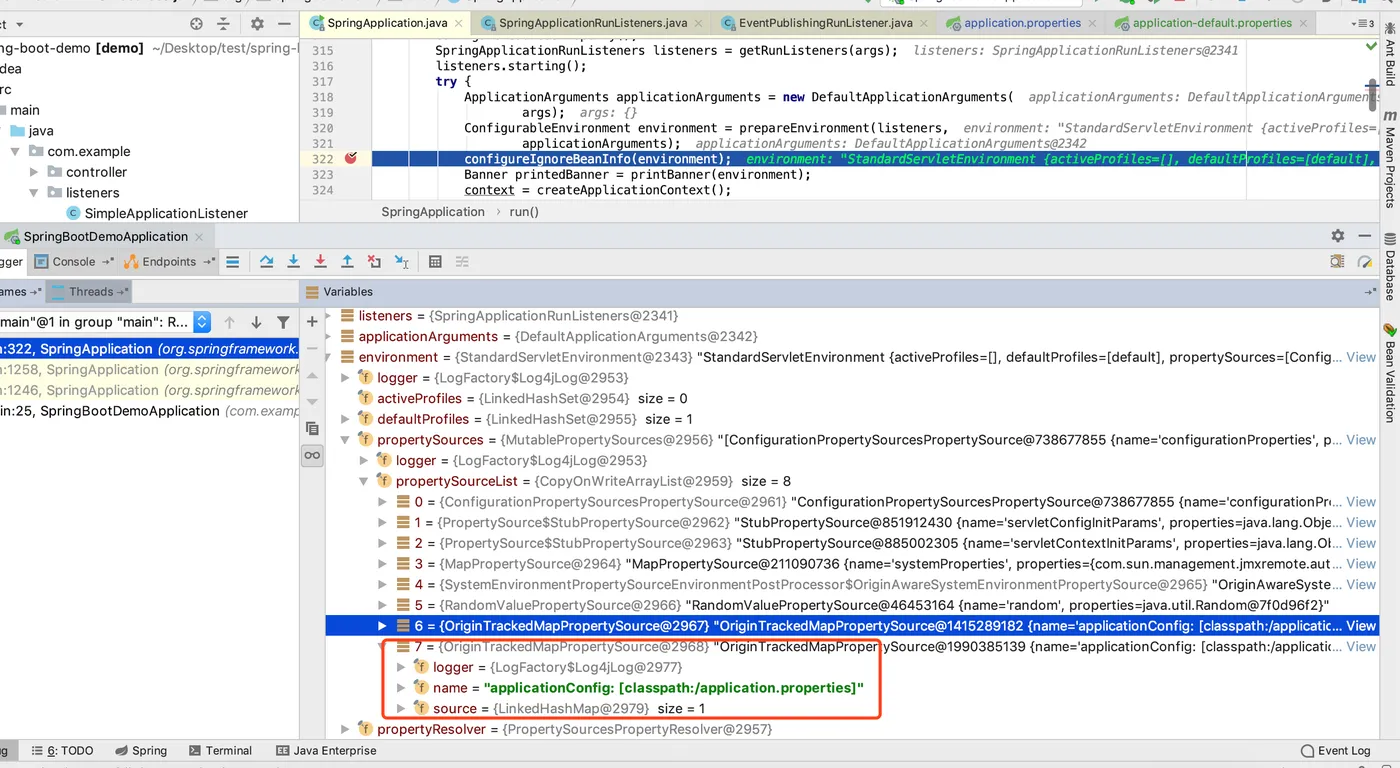Open debug panel settings gear
Viewport: 1400px width, 768px height.
[1338, 236]
